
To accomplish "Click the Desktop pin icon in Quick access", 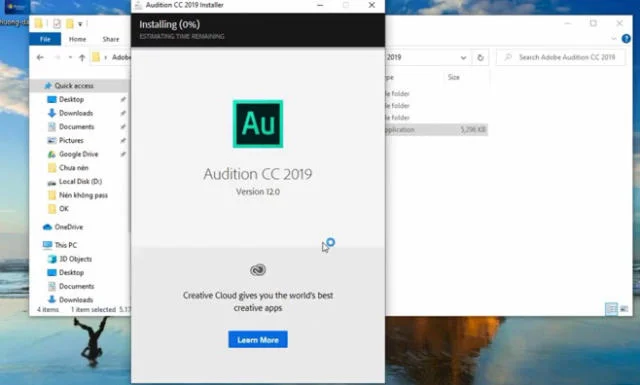I will point(123,99).
